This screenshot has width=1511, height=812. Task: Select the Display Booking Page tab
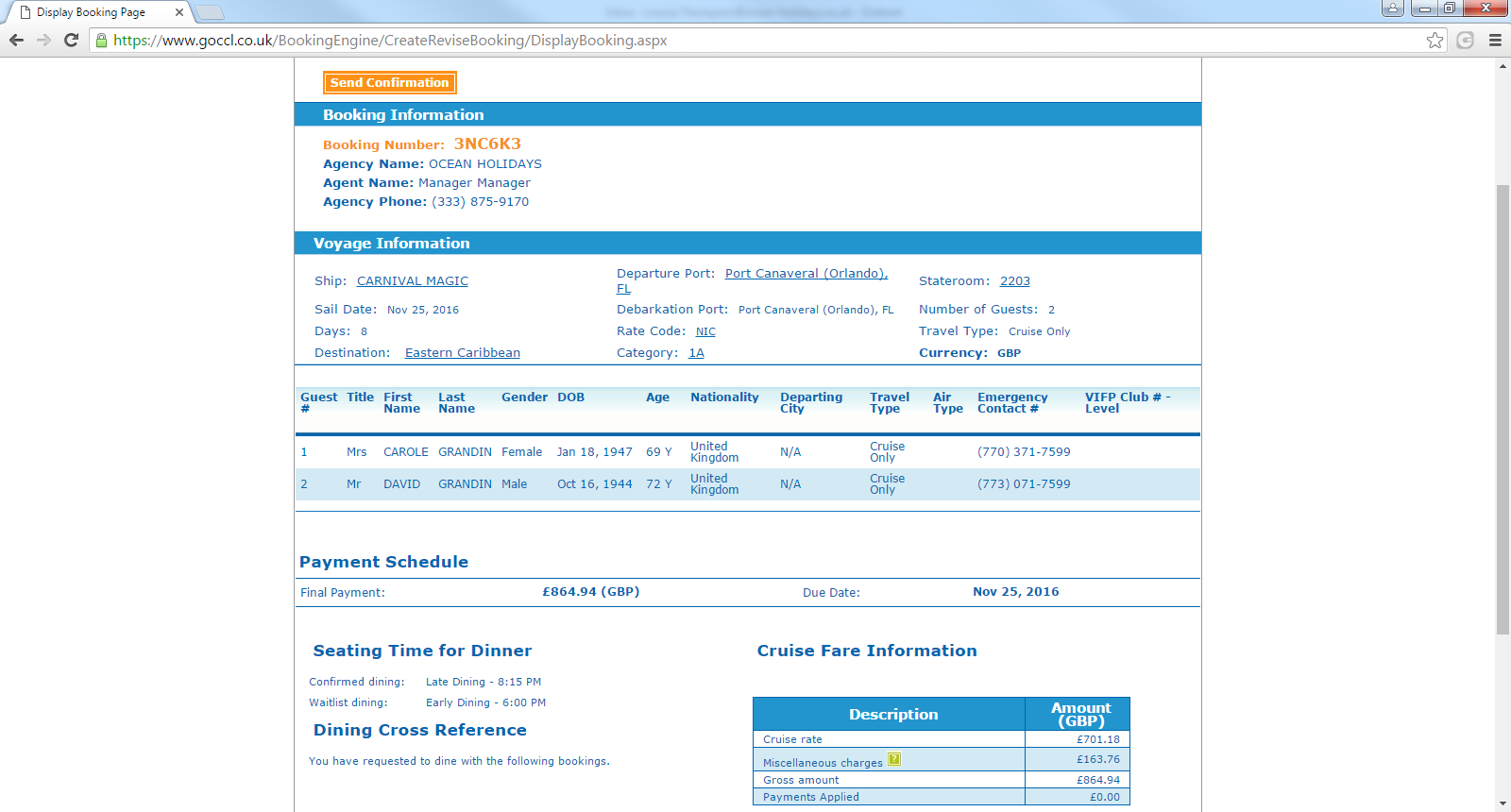click(97, 12)
